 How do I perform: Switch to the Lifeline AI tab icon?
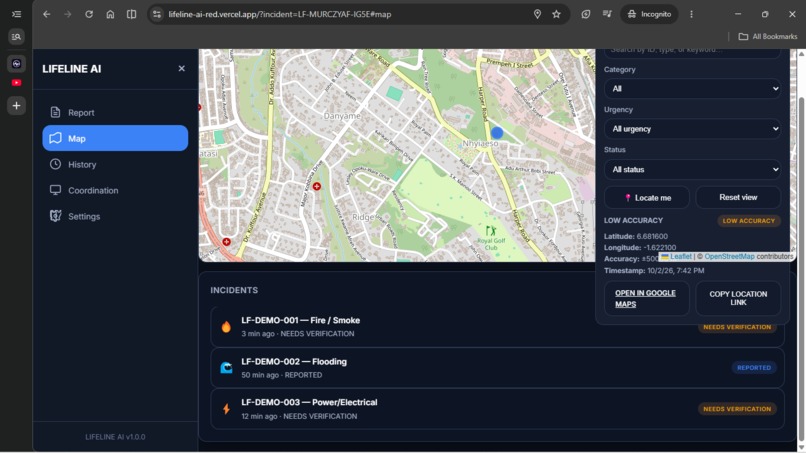(x=16, y=64)
